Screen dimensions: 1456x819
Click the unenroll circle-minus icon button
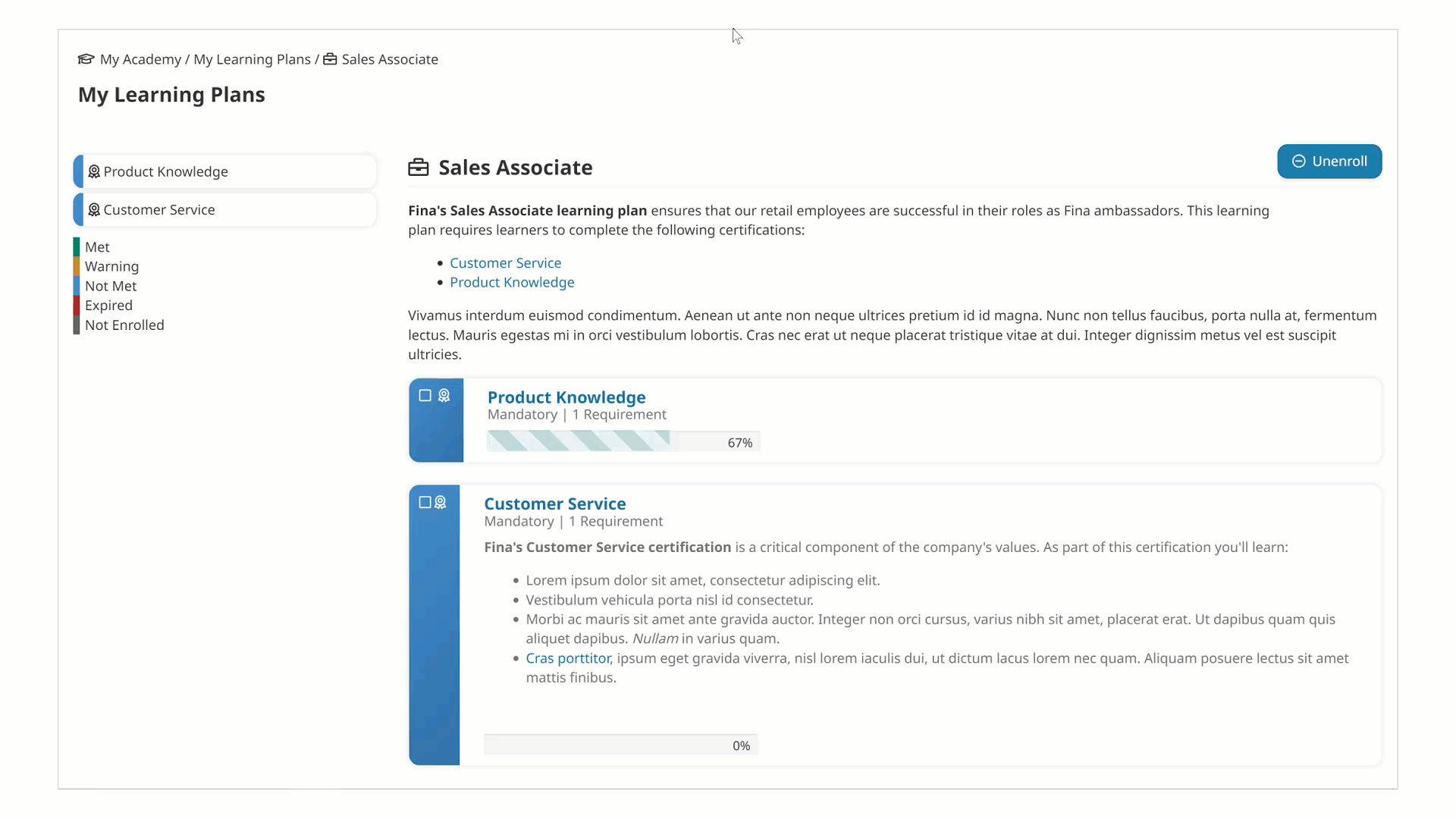(1299, 161)
